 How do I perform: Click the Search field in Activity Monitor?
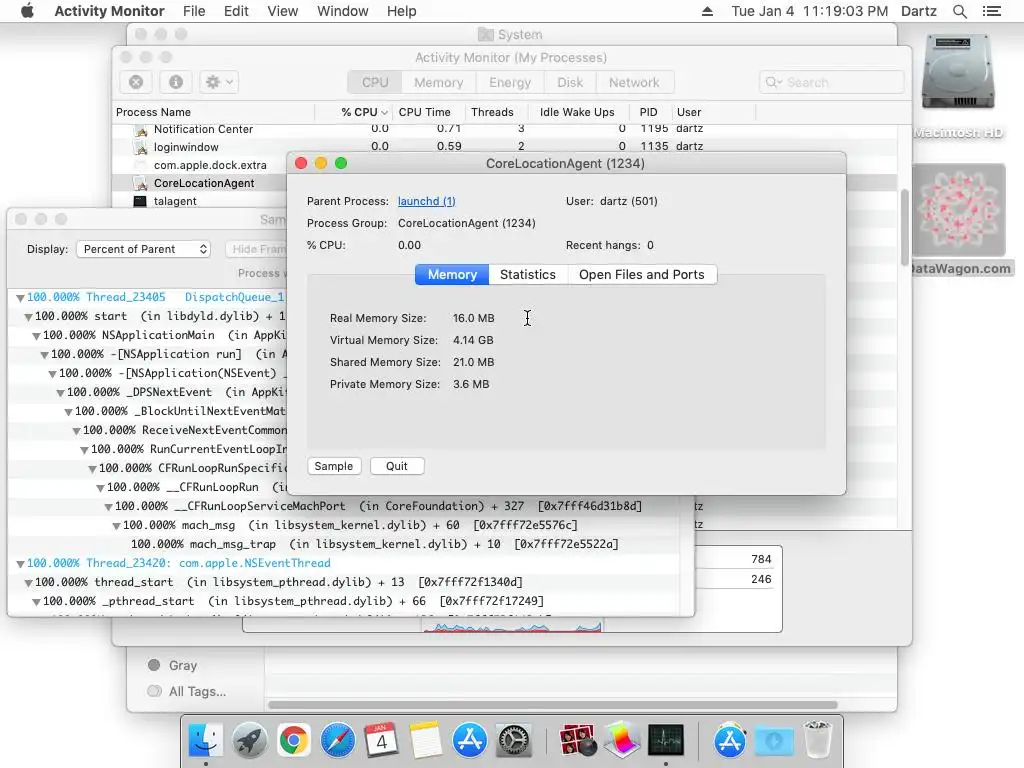[832, 82]
